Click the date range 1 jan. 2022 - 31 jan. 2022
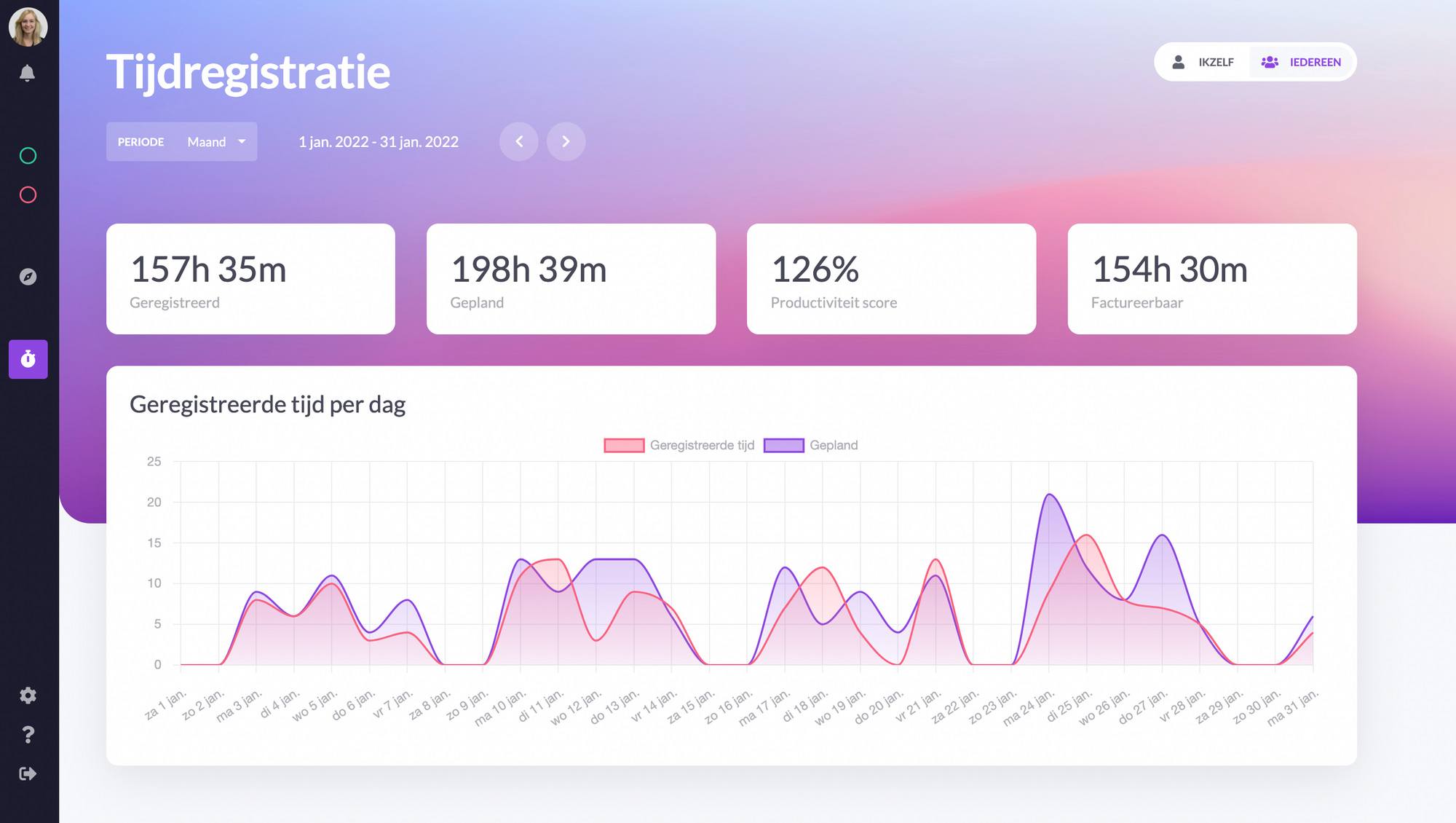 pyautogui.click(x=379, y=142)
